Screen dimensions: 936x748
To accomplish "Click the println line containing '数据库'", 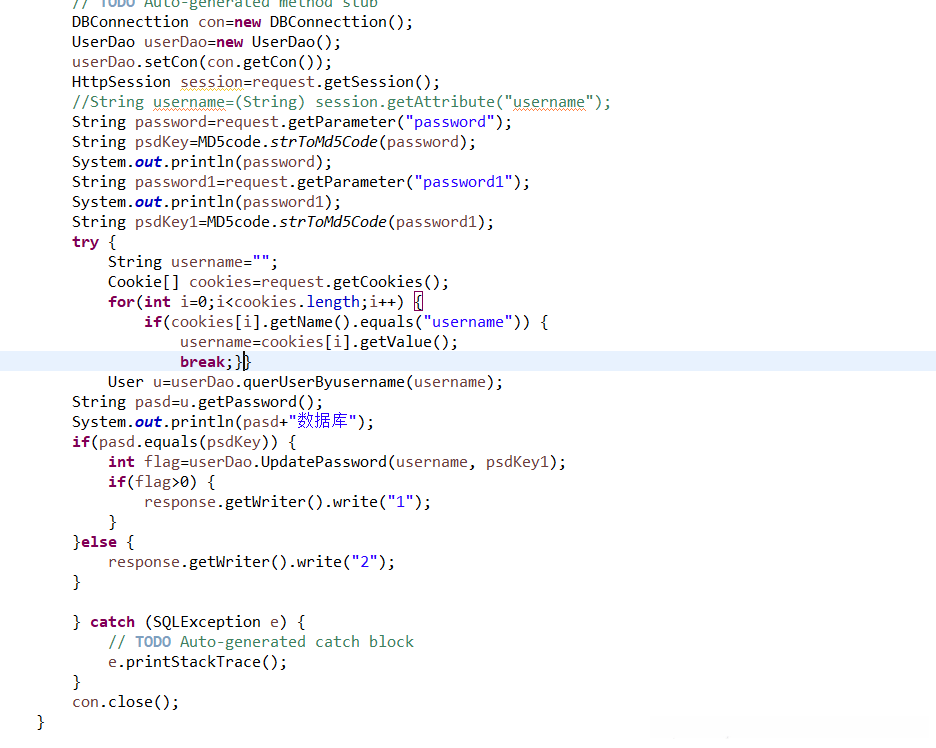I will [x=223, y=422].
